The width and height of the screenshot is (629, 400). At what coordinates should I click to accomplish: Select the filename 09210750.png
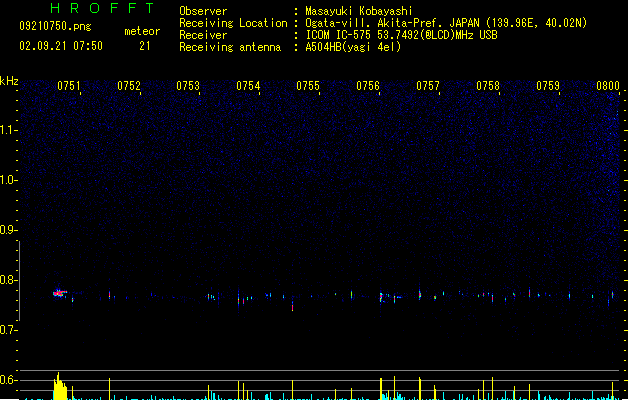[x=55, y=26]
